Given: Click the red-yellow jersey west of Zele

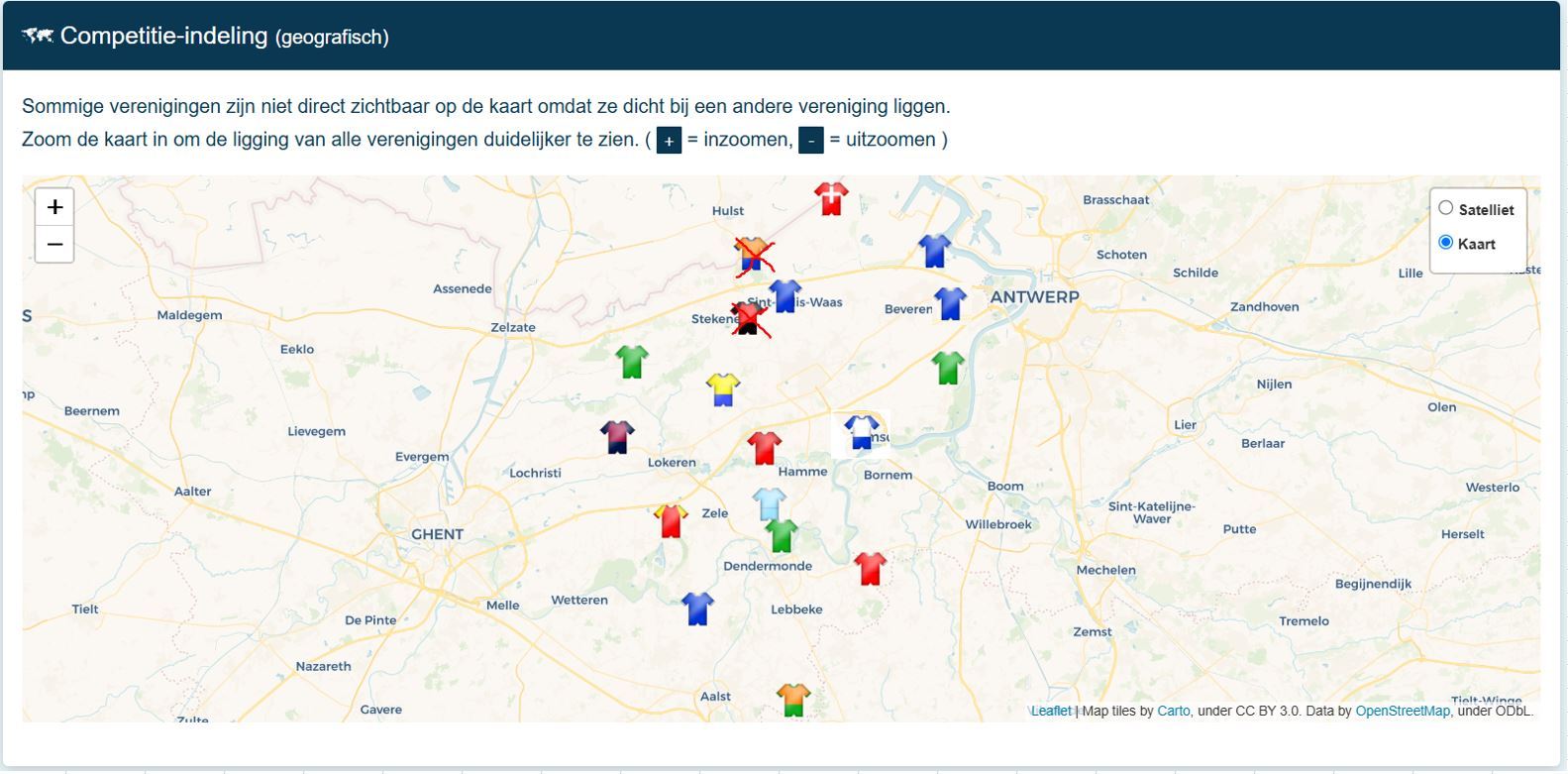Looking at the screenshot, I should point(671,520).
